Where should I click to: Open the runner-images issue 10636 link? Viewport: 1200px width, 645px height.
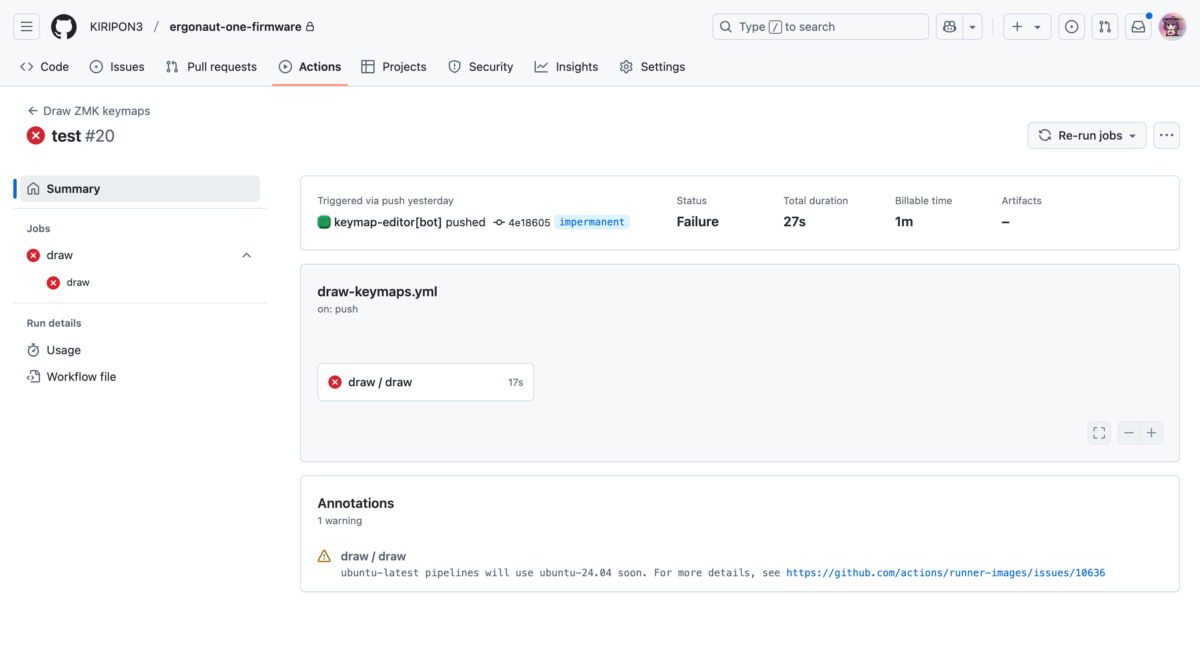click(x=945, y=573)
